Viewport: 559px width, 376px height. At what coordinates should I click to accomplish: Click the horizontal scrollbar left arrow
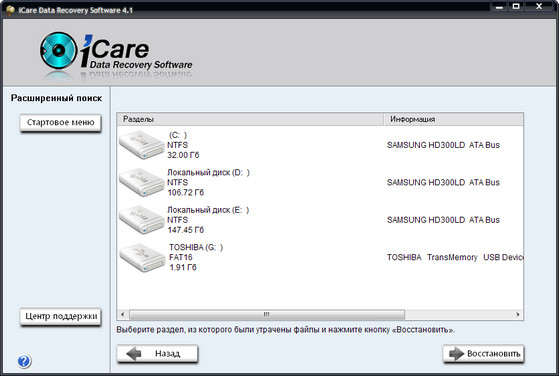coord(122,314)
